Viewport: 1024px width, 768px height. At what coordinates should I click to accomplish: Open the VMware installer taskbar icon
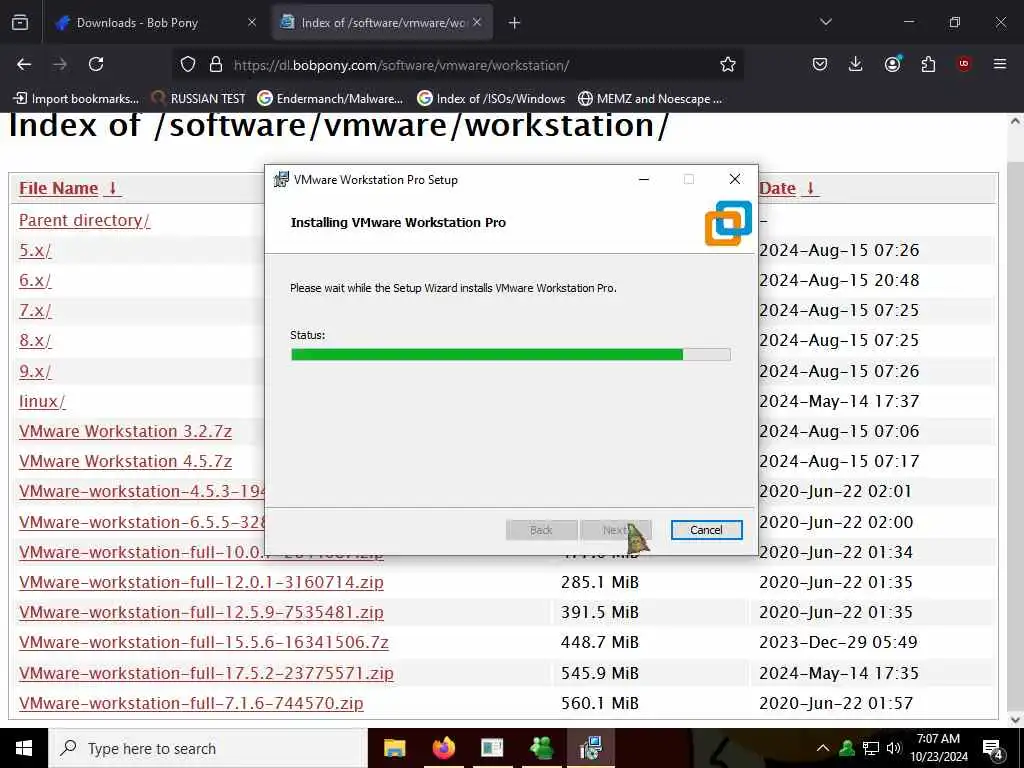pyautogui.click(x=590, y=748)
